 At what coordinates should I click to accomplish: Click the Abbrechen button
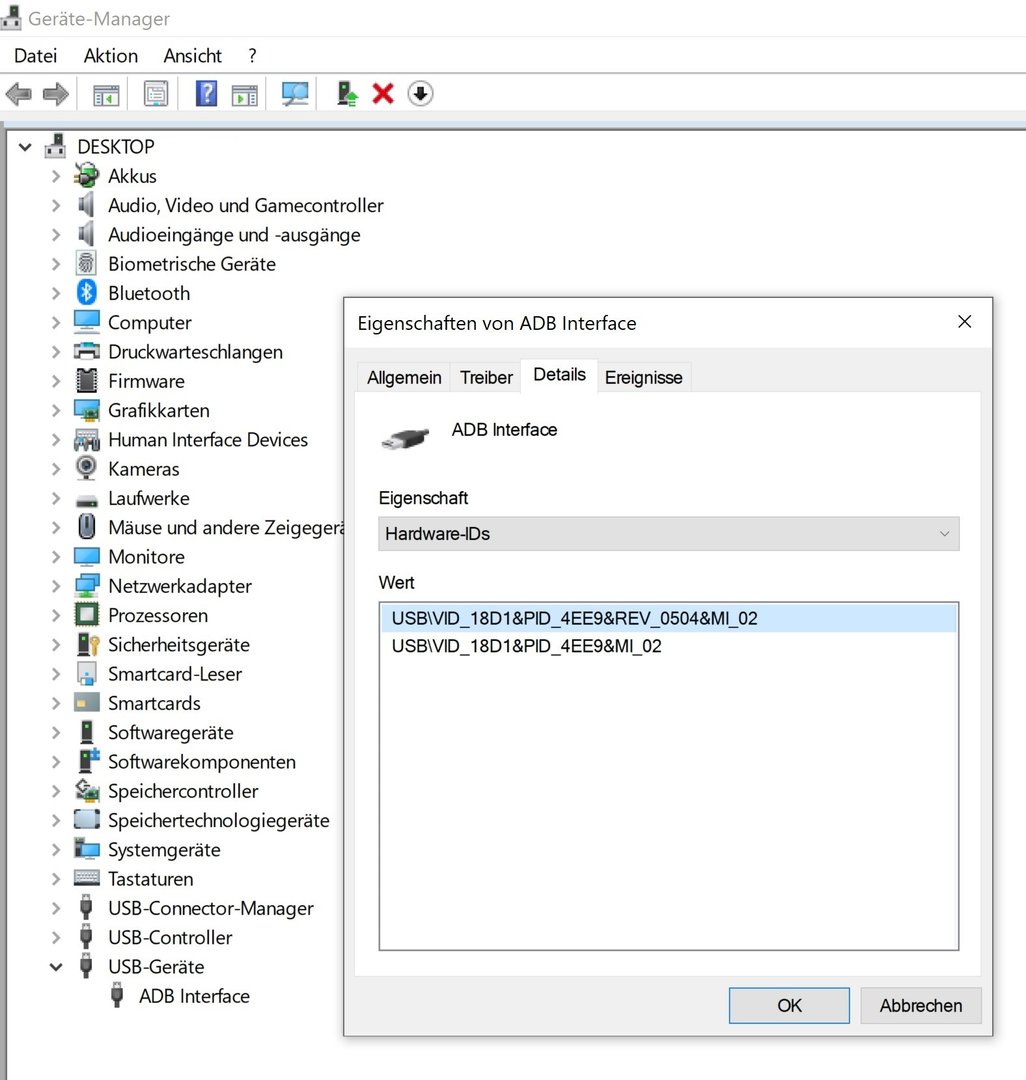coord(920,1006)
